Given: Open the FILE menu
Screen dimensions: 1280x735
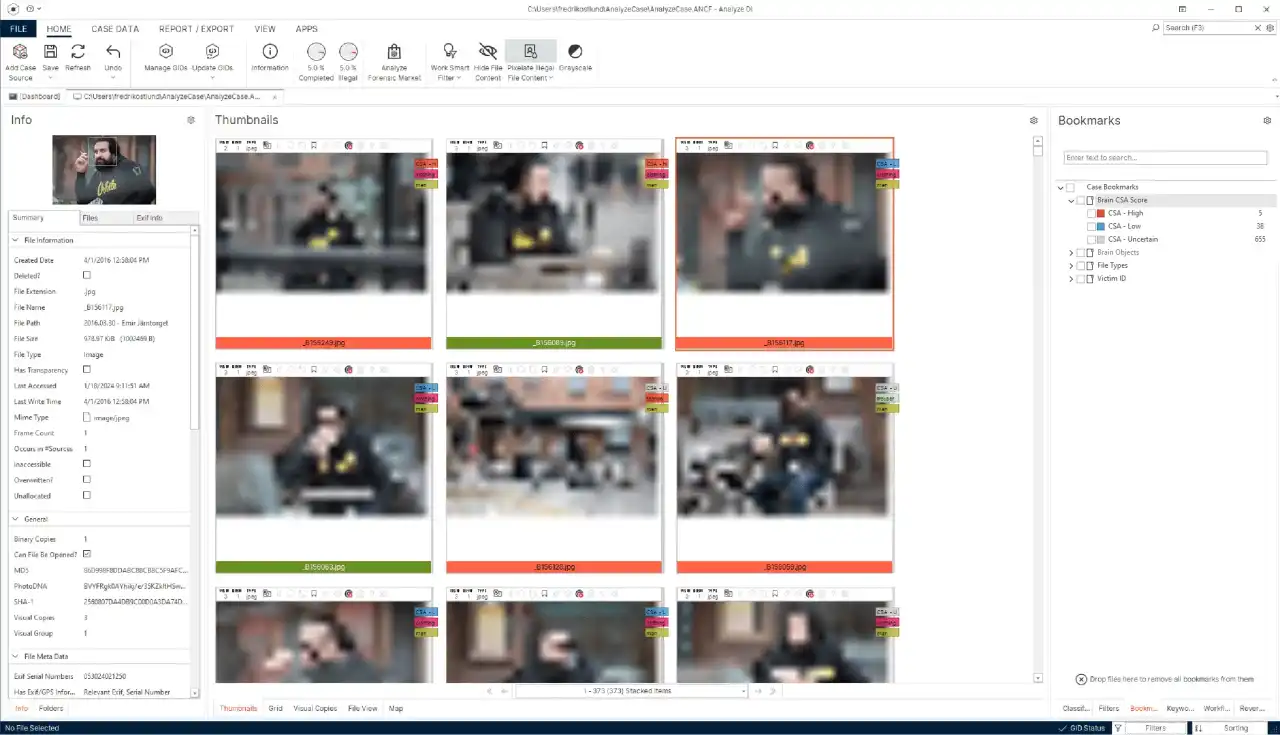Looking at the screenshot, I should tap(19, 29).
